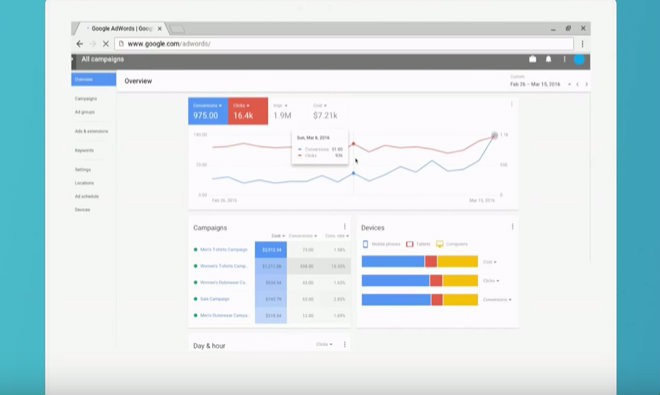
Task: Open the Women's Outerwear Campaign link
Action: 223,283
